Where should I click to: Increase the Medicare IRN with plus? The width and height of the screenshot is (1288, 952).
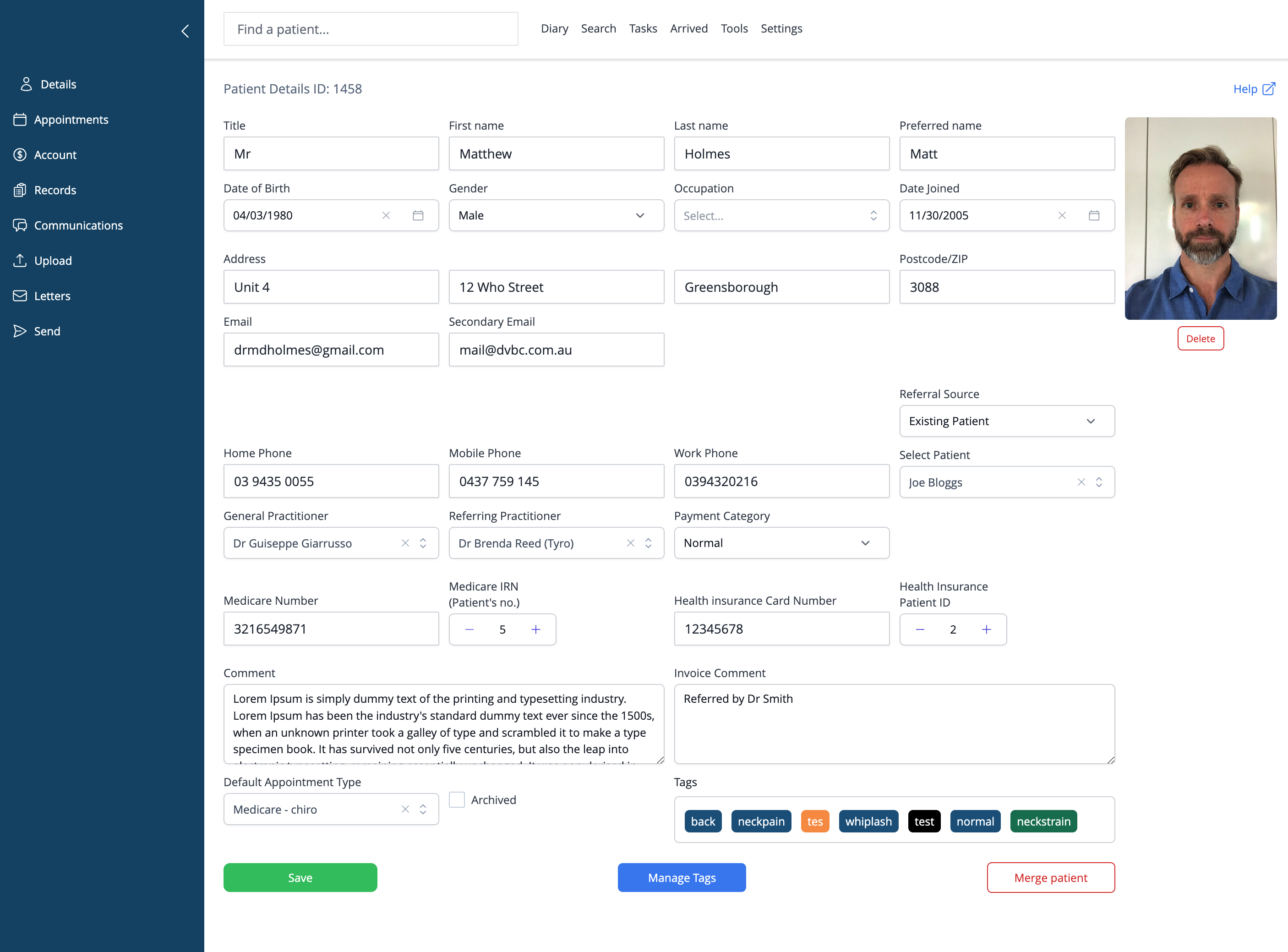point(535,629)
